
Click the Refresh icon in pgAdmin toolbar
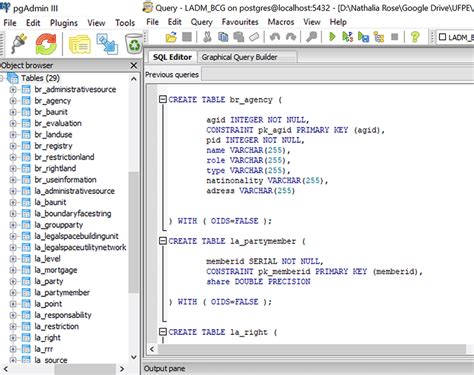[x=46, y=44]
